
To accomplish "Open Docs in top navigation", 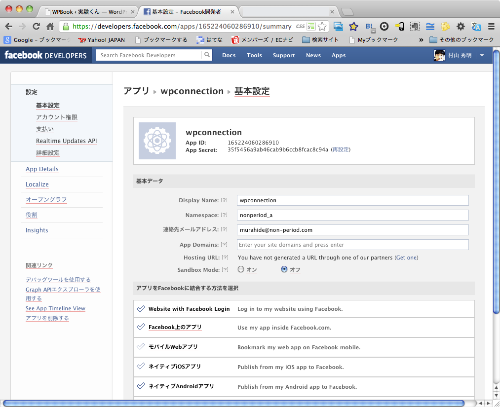I will tap(229, 55).
